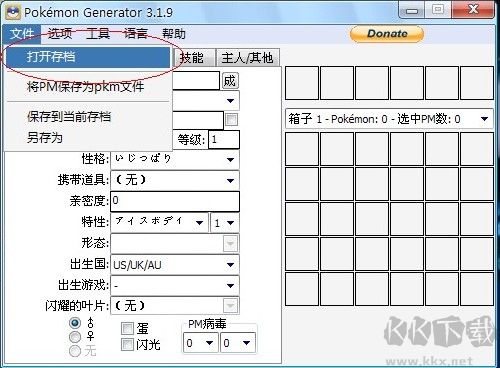
Task: Select the 无 genderless radio button
Action: click(x=75, y=351)
